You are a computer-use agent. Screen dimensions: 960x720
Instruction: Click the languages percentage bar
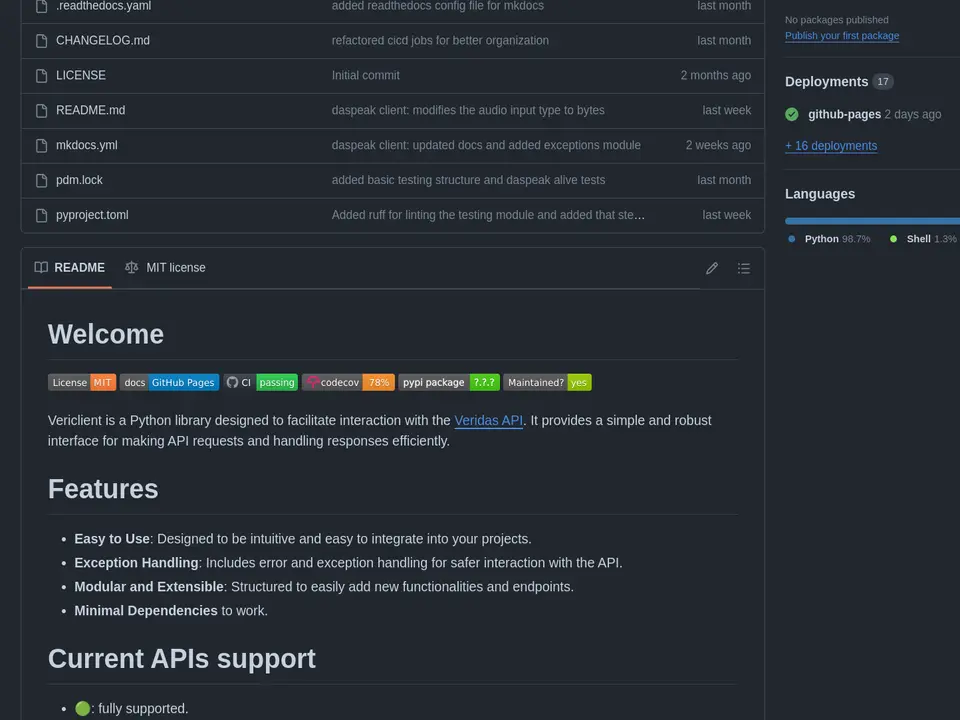pyautogui.click(x=872, y=221)
